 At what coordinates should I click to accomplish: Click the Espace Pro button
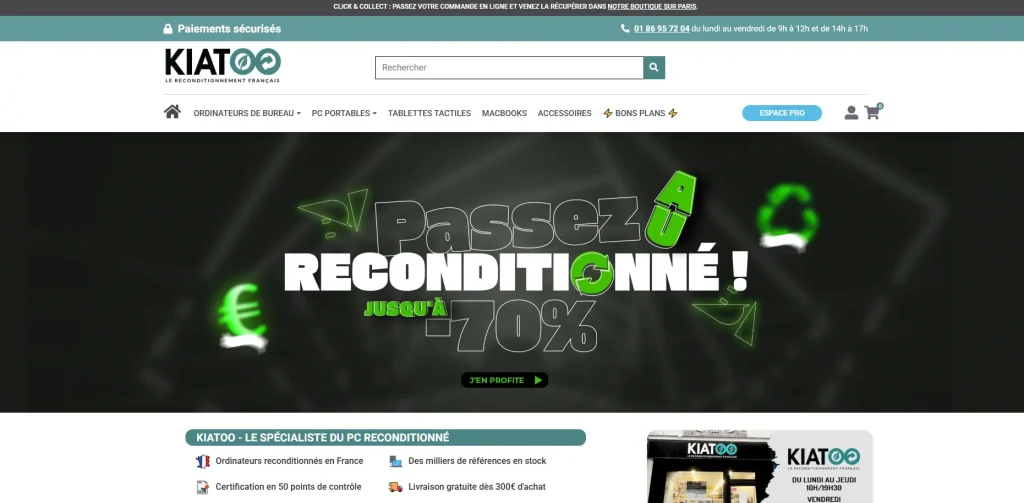[782, 113]
